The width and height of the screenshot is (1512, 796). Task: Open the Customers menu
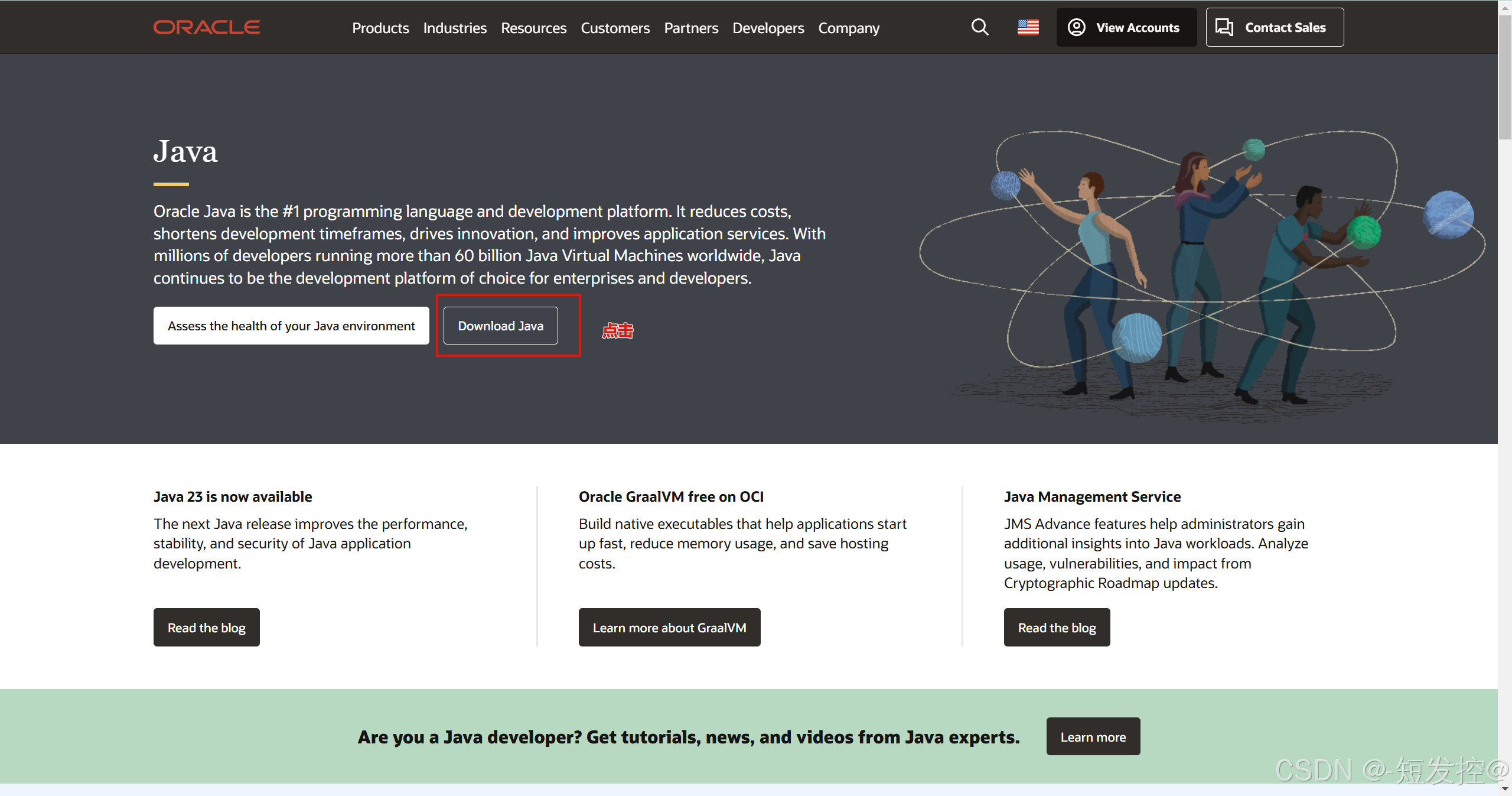[615, 28]
